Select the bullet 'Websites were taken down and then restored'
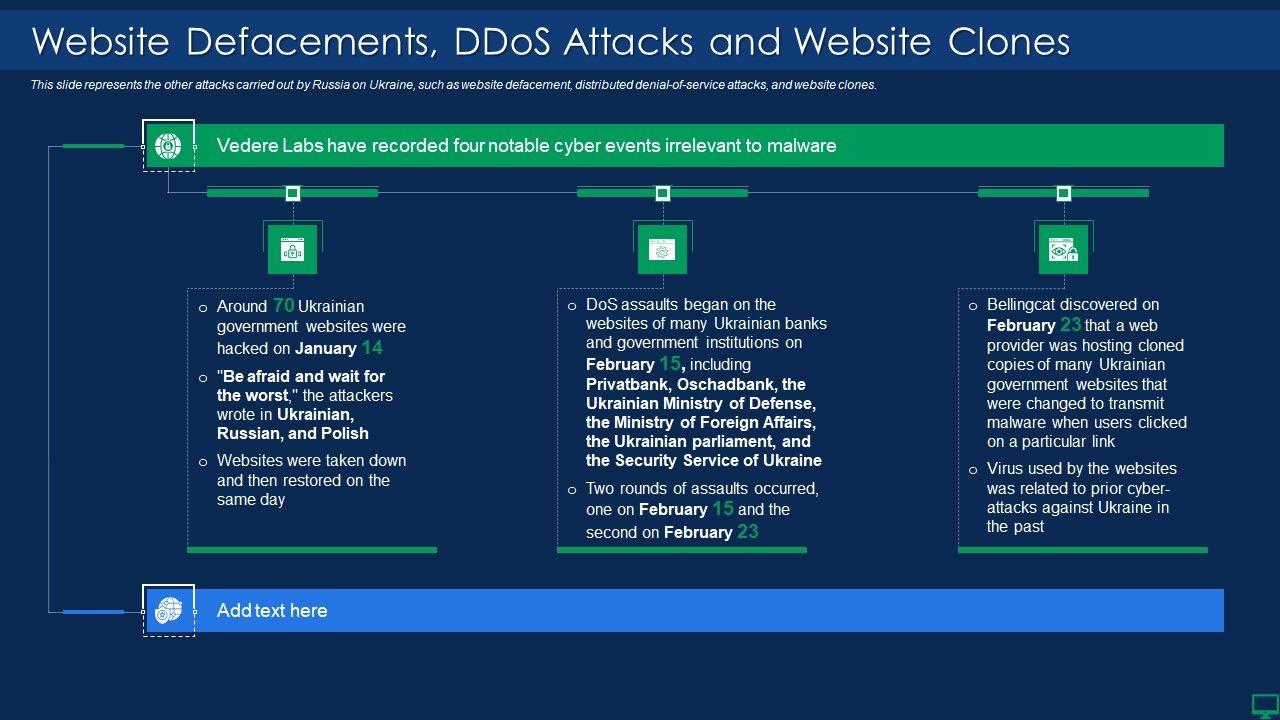 302,480
